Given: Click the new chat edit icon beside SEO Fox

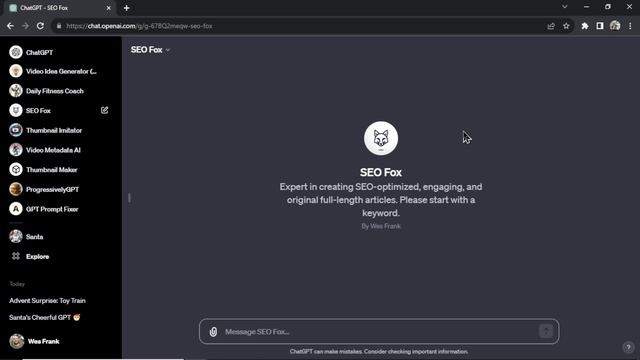Looking at the screenshot, I should point(104,110).
